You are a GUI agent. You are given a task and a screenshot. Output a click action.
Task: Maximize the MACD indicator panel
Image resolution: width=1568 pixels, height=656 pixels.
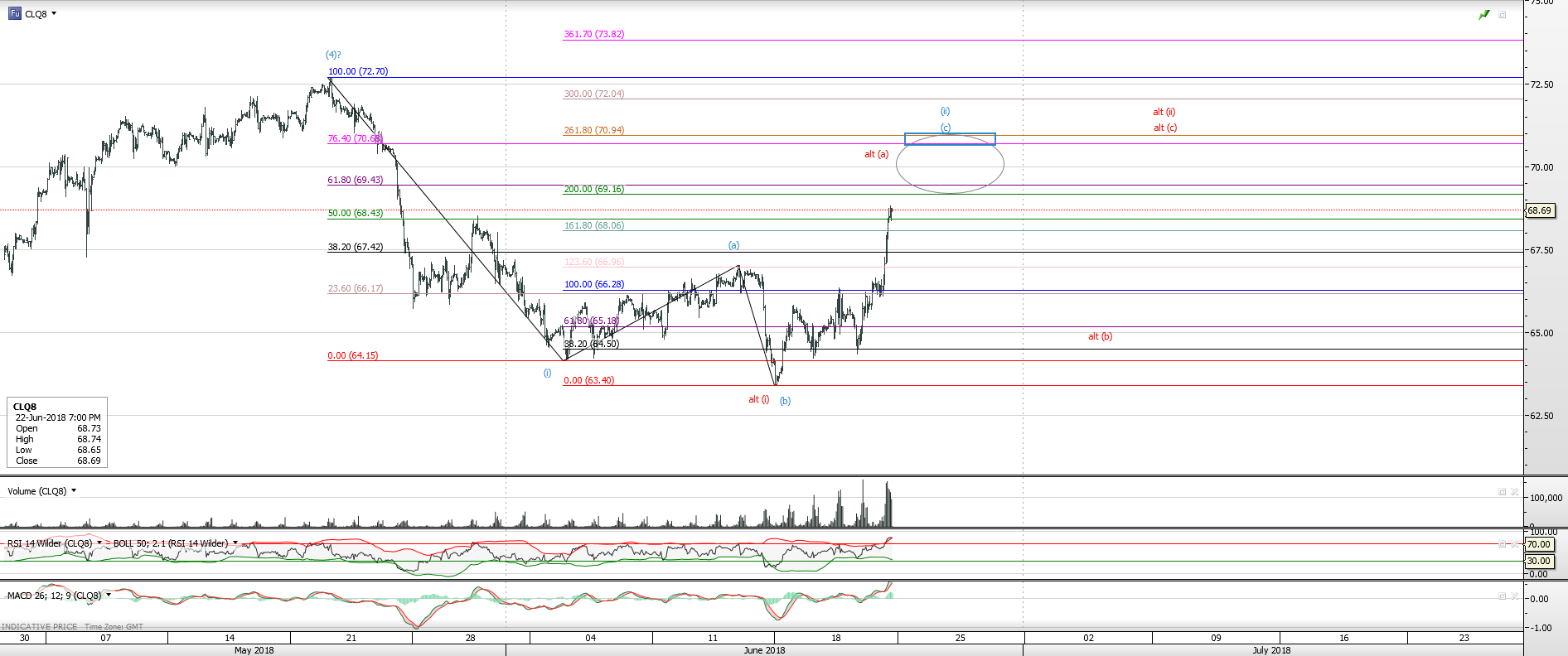pyautogui.click(x=1502, y=596)
